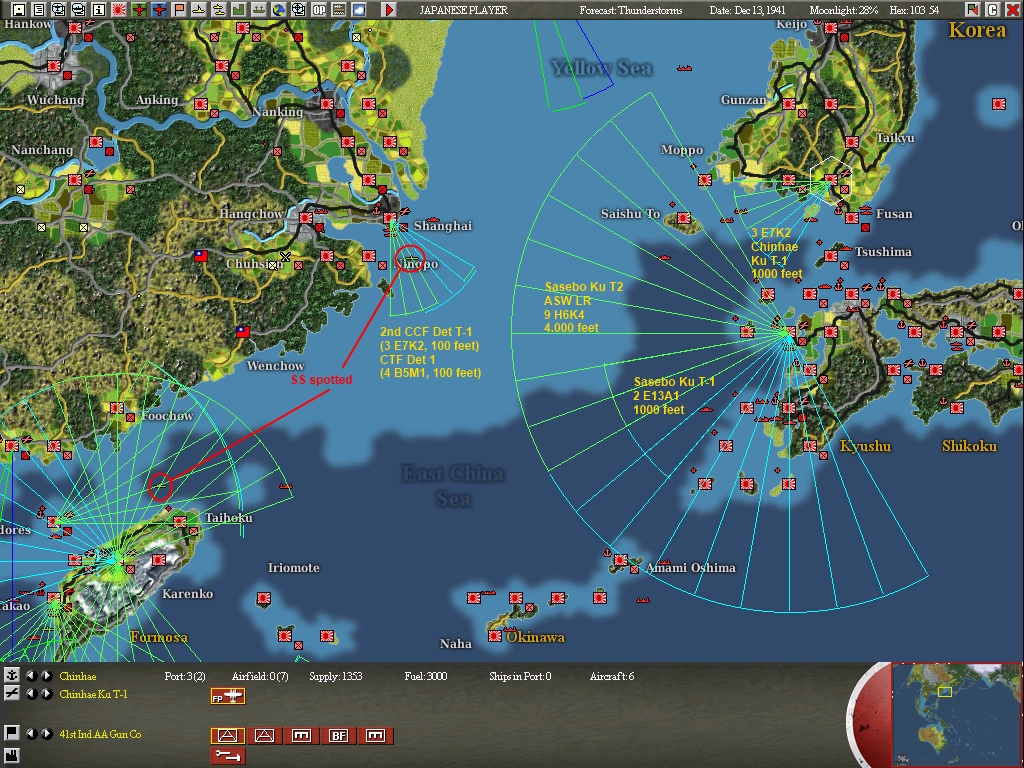
Task: Select the Japanese base marker at Saishu To
Action: point(684,217)
